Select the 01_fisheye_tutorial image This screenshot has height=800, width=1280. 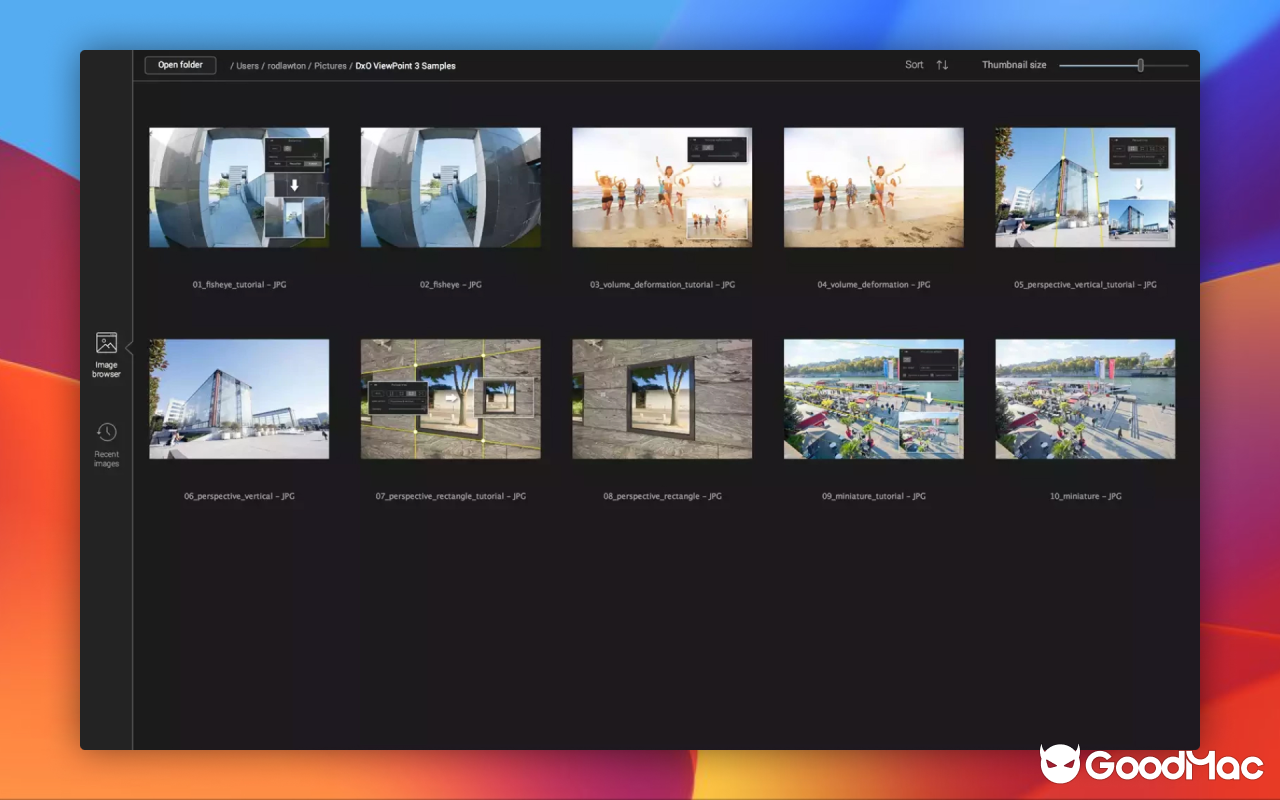239,187
